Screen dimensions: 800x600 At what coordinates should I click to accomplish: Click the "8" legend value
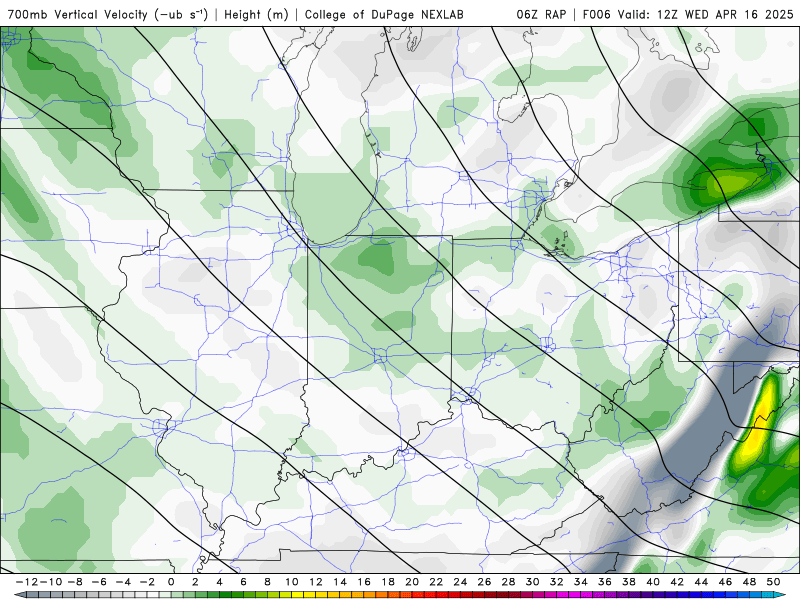pyautogui.click(x=267, y=582)
